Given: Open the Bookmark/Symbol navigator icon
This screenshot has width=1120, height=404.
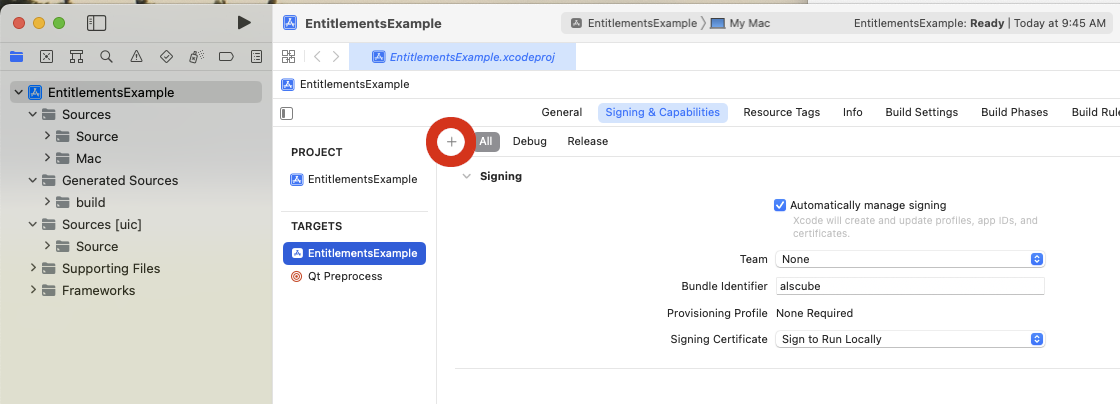Looking at the screenshot, I should point(76,56).
